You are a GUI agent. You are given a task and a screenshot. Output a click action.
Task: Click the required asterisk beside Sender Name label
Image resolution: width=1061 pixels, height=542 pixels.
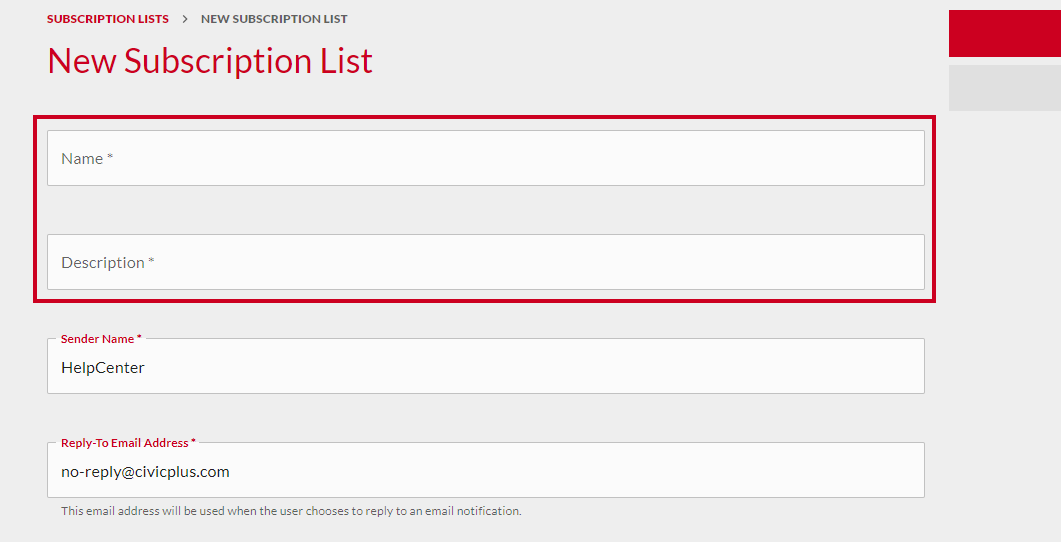click(x=139, y=338)
